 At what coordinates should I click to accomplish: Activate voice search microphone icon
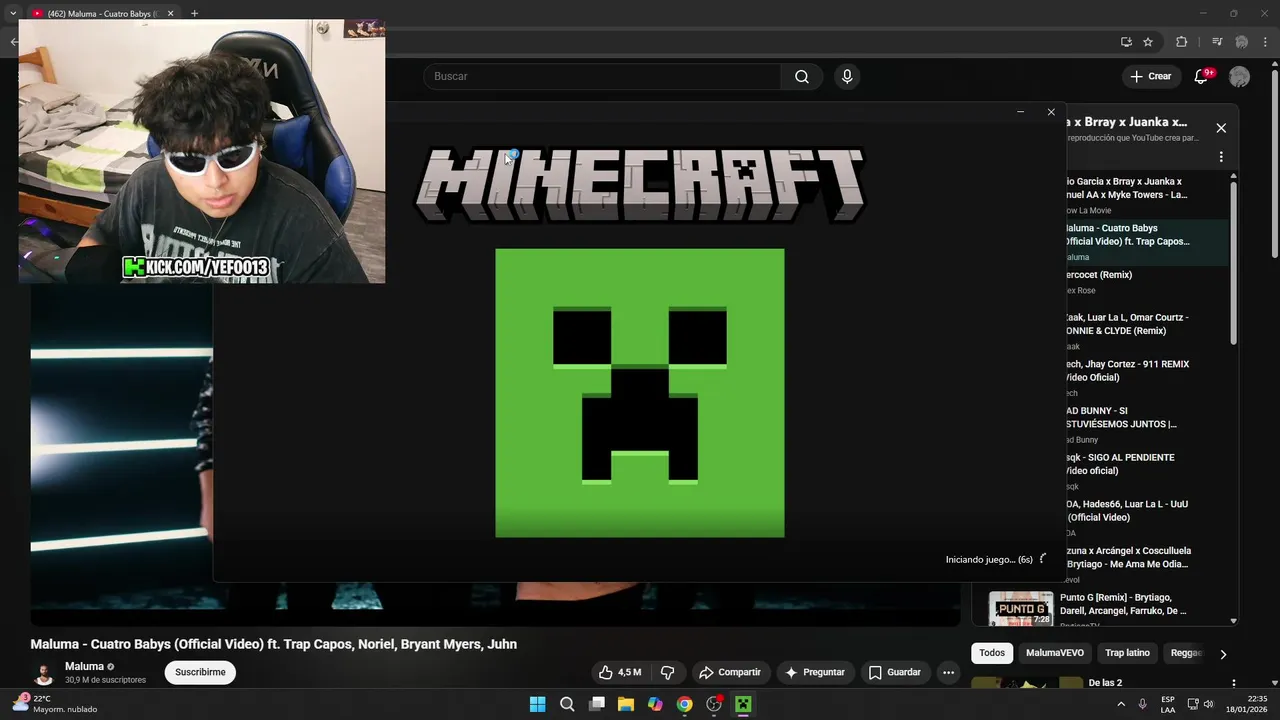pos(847,77)
